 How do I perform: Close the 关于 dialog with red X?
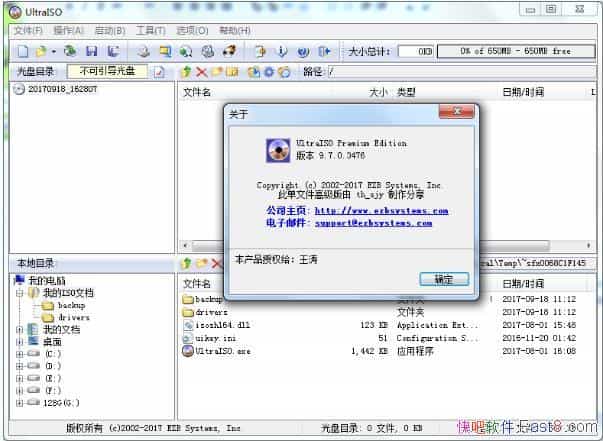456,111
